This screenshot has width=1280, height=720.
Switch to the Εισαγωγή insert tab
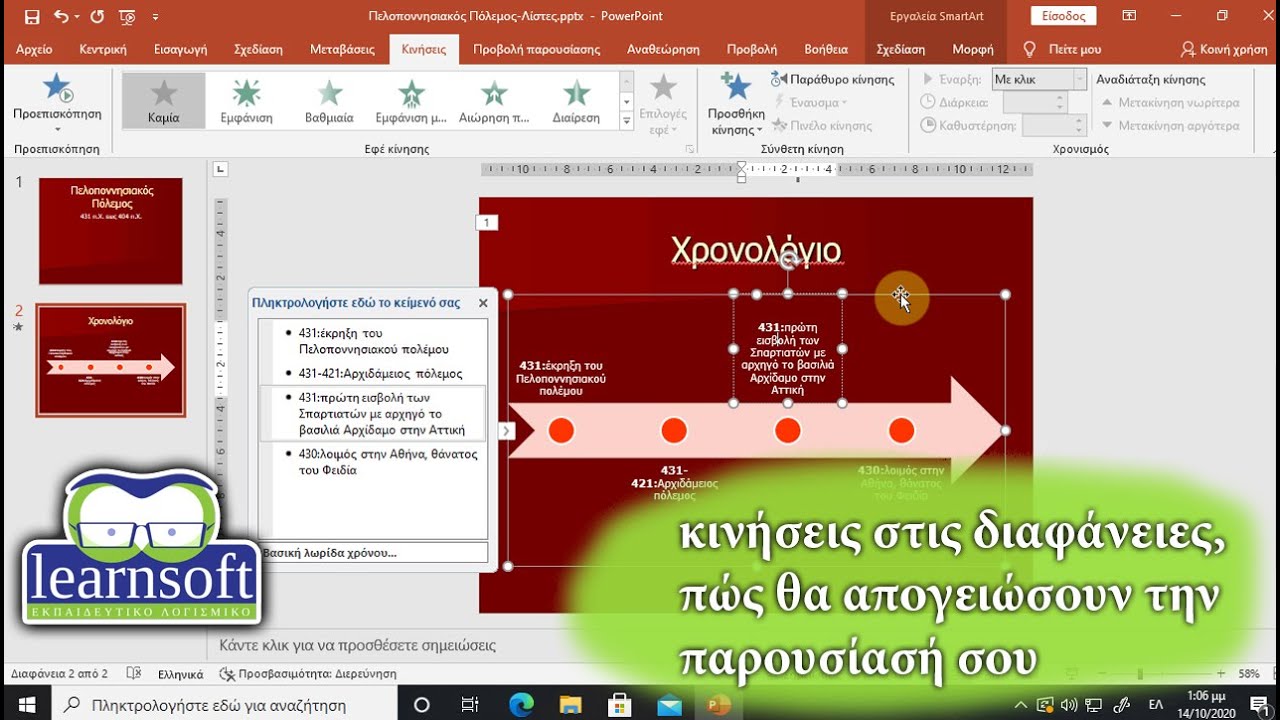point(180,49)
